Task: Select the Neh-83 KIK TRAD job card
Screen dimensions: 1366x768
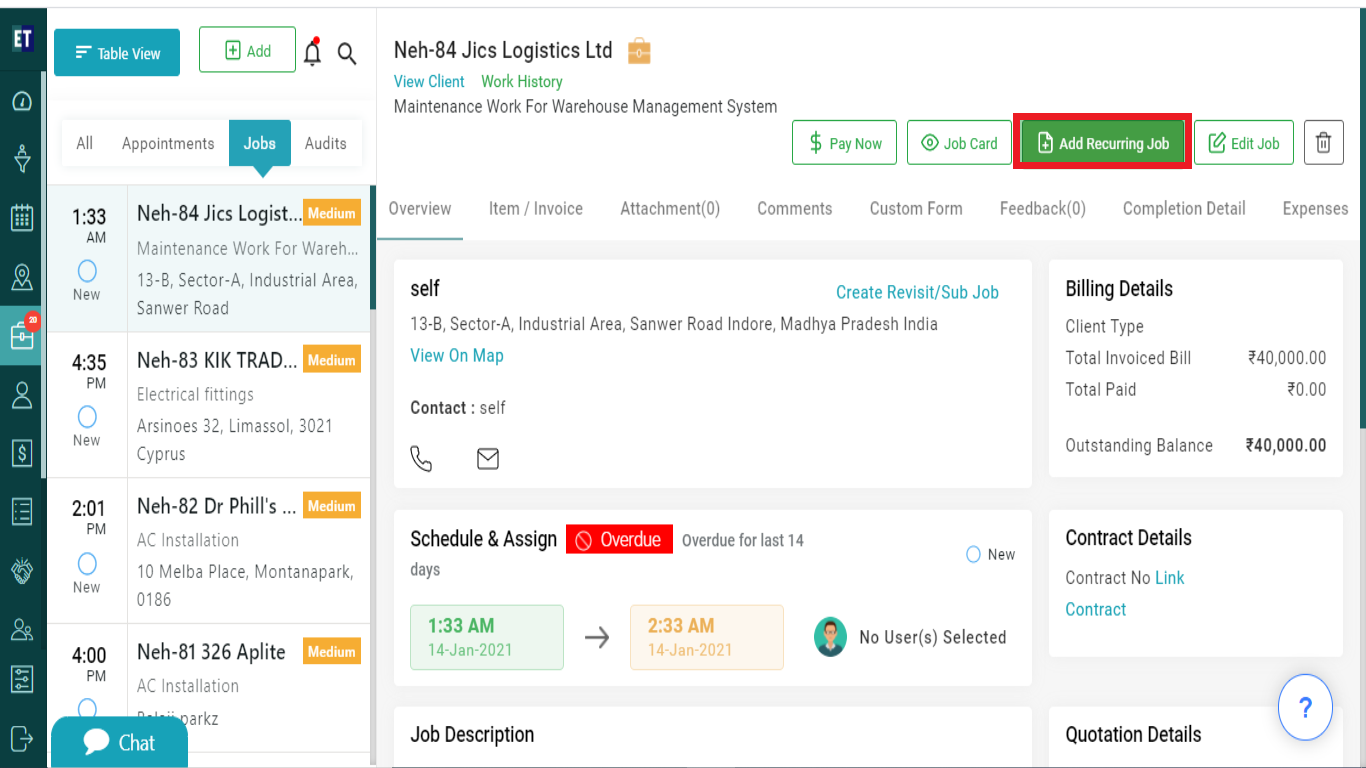Action: point(209,405)
